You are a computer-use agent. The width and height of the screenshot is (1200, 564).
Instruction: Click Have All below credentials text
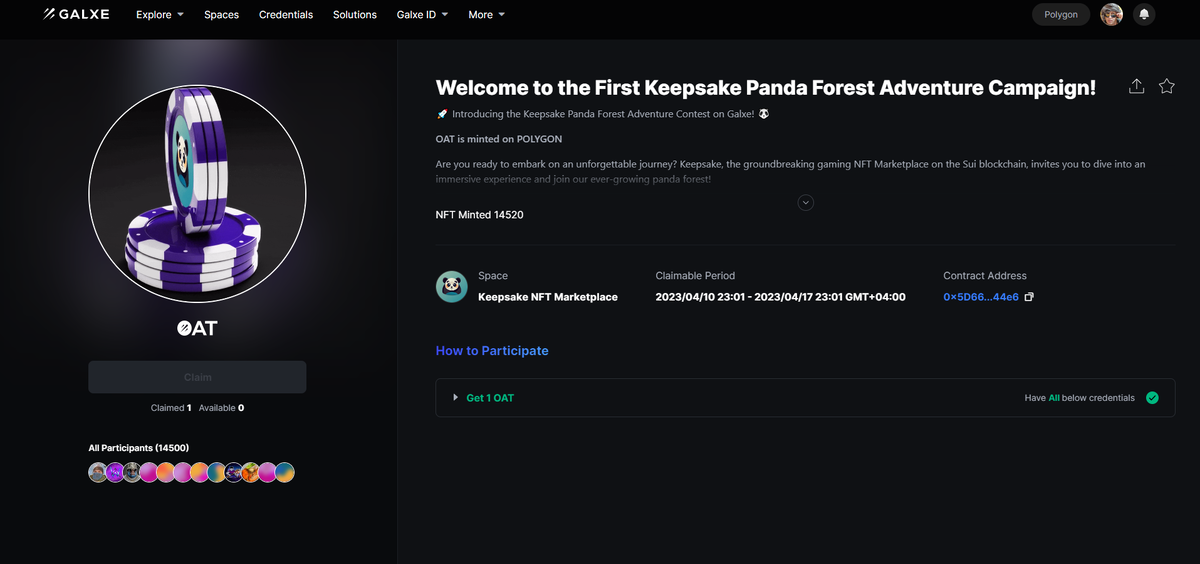click(x=1080, y=398)
